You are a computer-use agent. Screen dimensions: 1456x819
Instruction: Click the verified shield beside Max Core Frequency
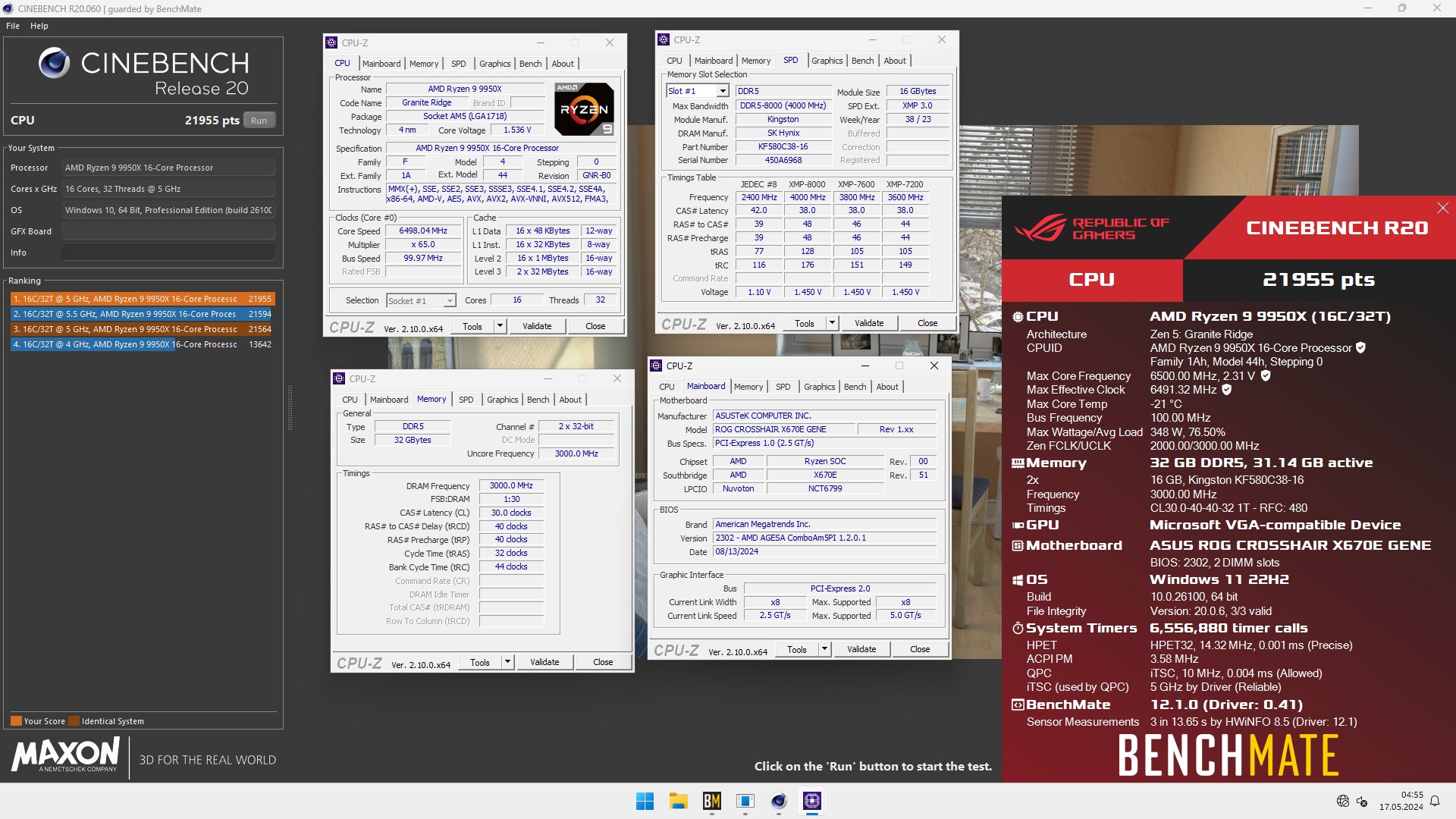[x=1266, y=375]
